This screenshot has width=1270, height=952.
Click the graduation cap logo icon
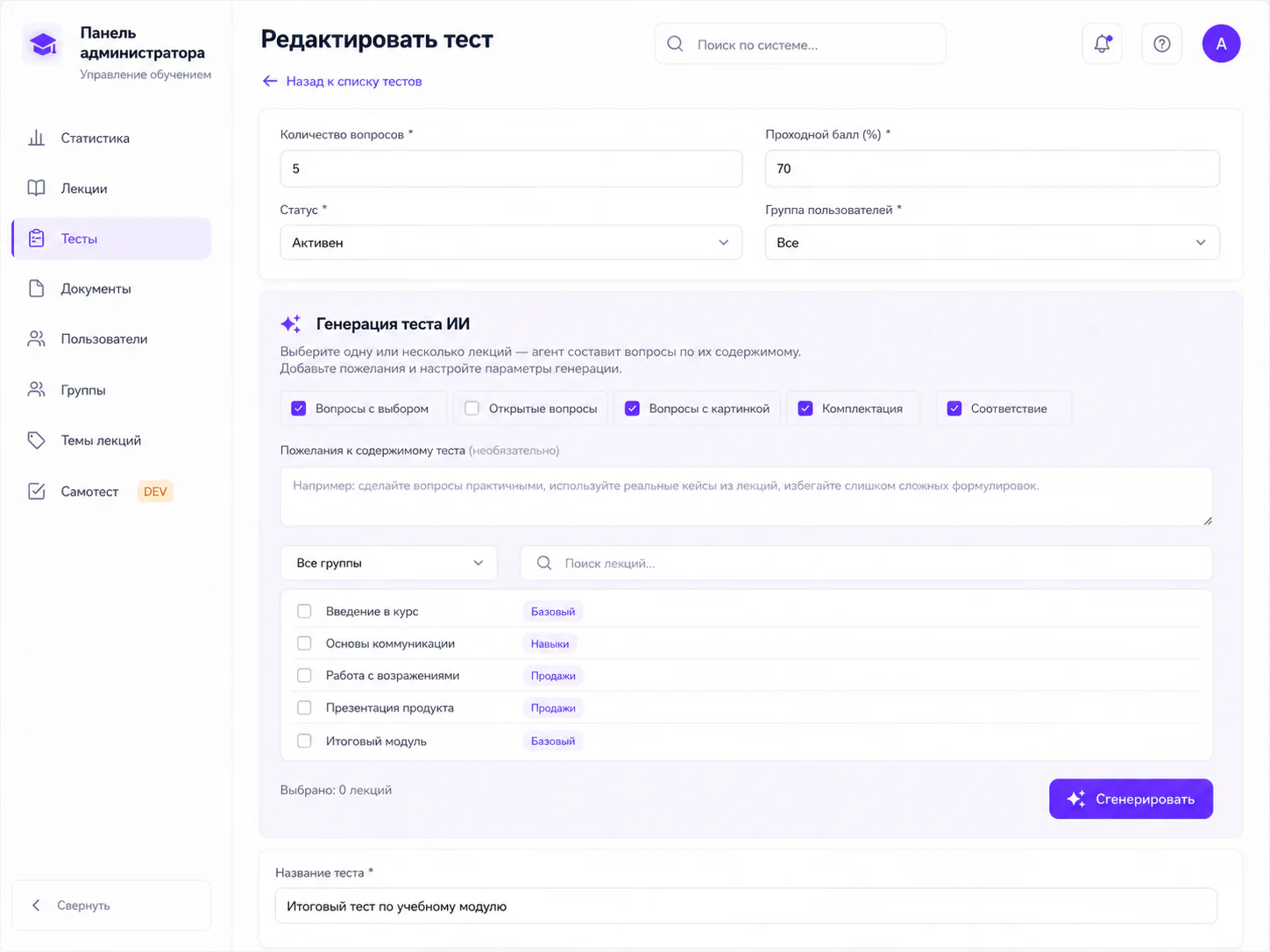point(43,44)
